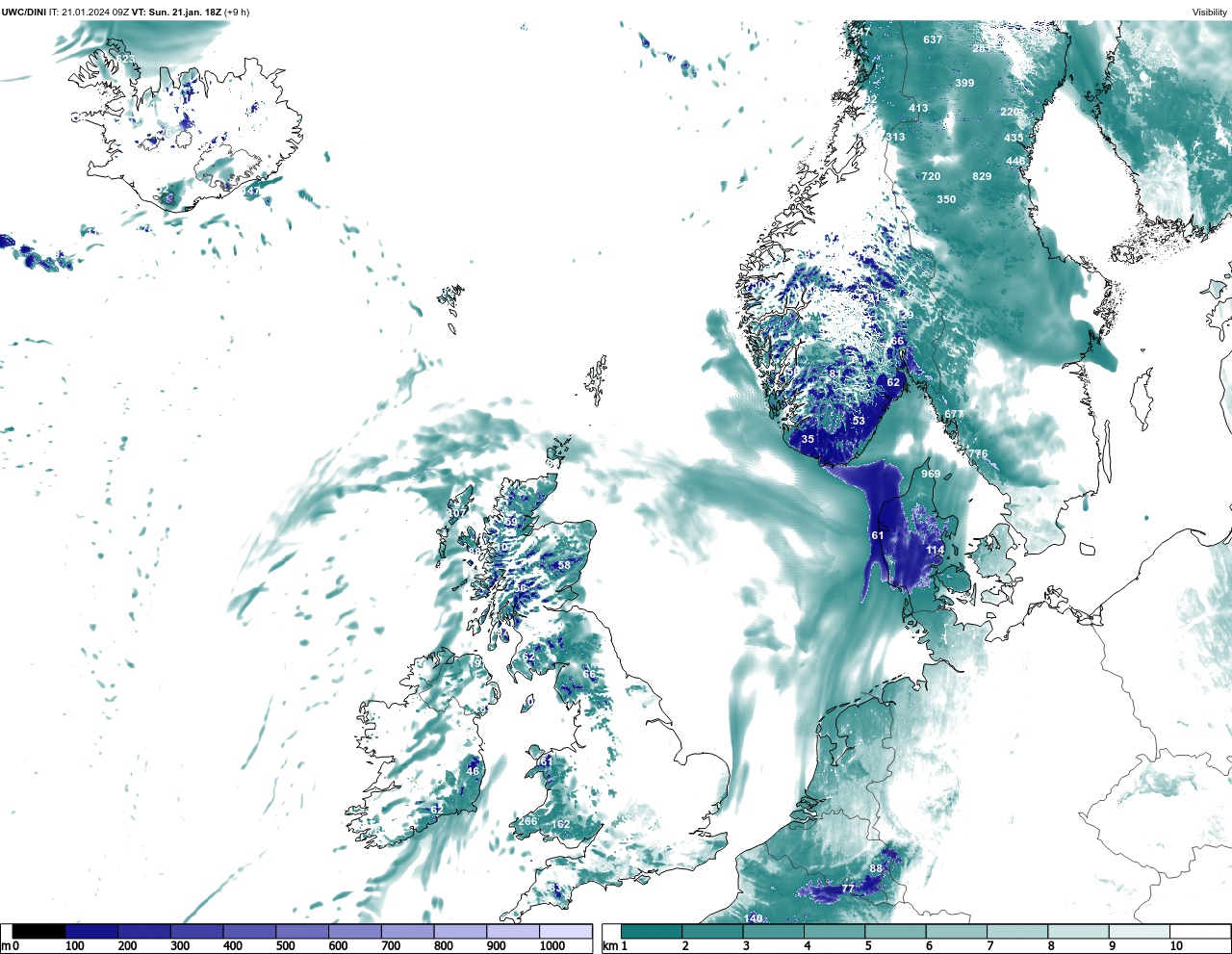
Task: Click the '21.01.2024 09Z' initial time text
Action: (95, 12)
